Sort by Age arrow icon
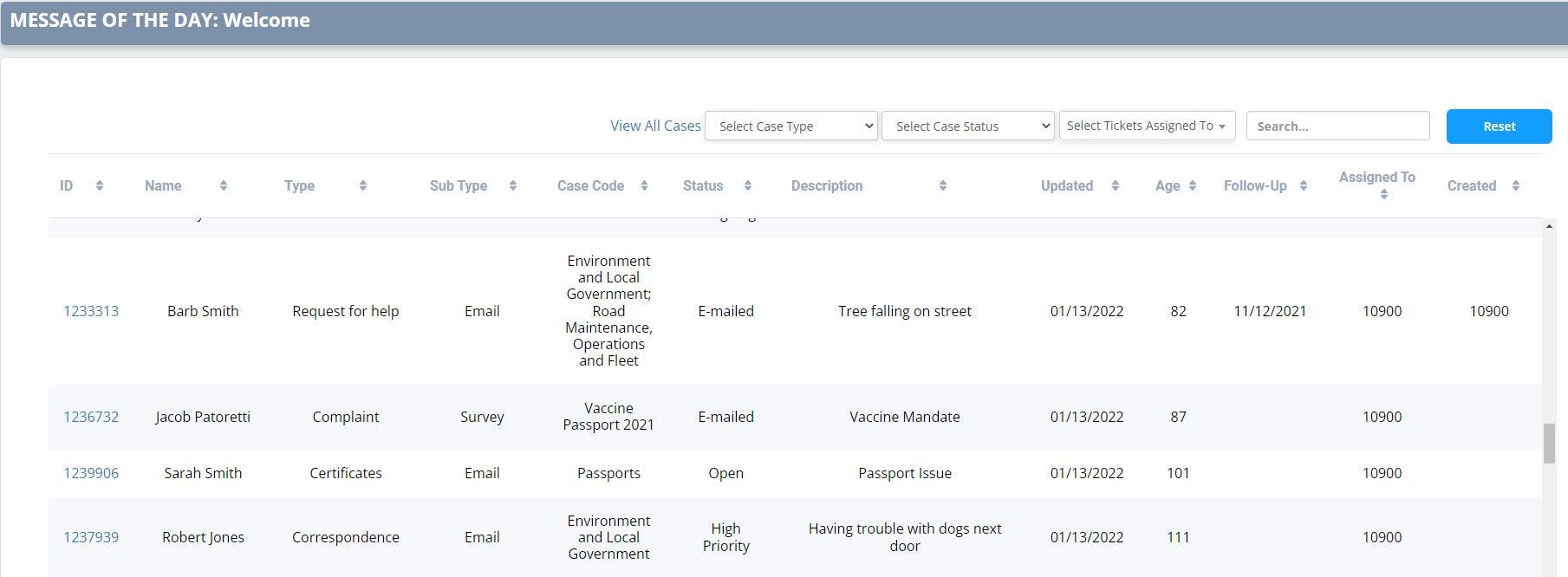This screenshot has height=577, width=1568. (x=1193, y=185)
